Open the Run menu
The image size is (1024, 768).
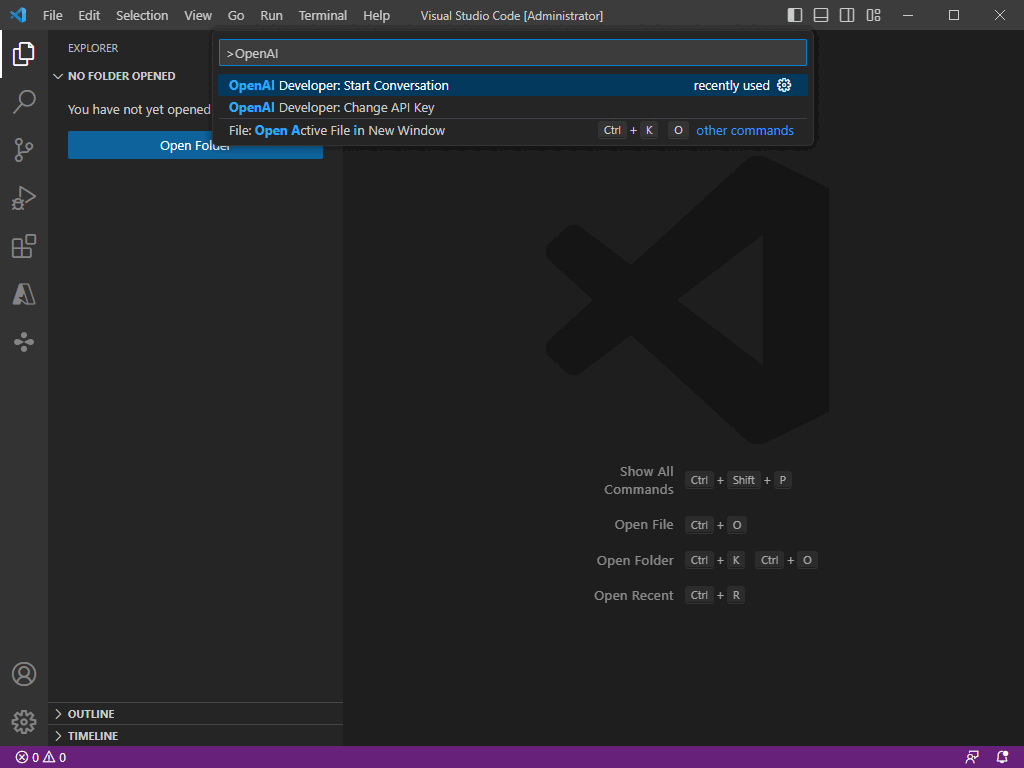tap(272, 15)
